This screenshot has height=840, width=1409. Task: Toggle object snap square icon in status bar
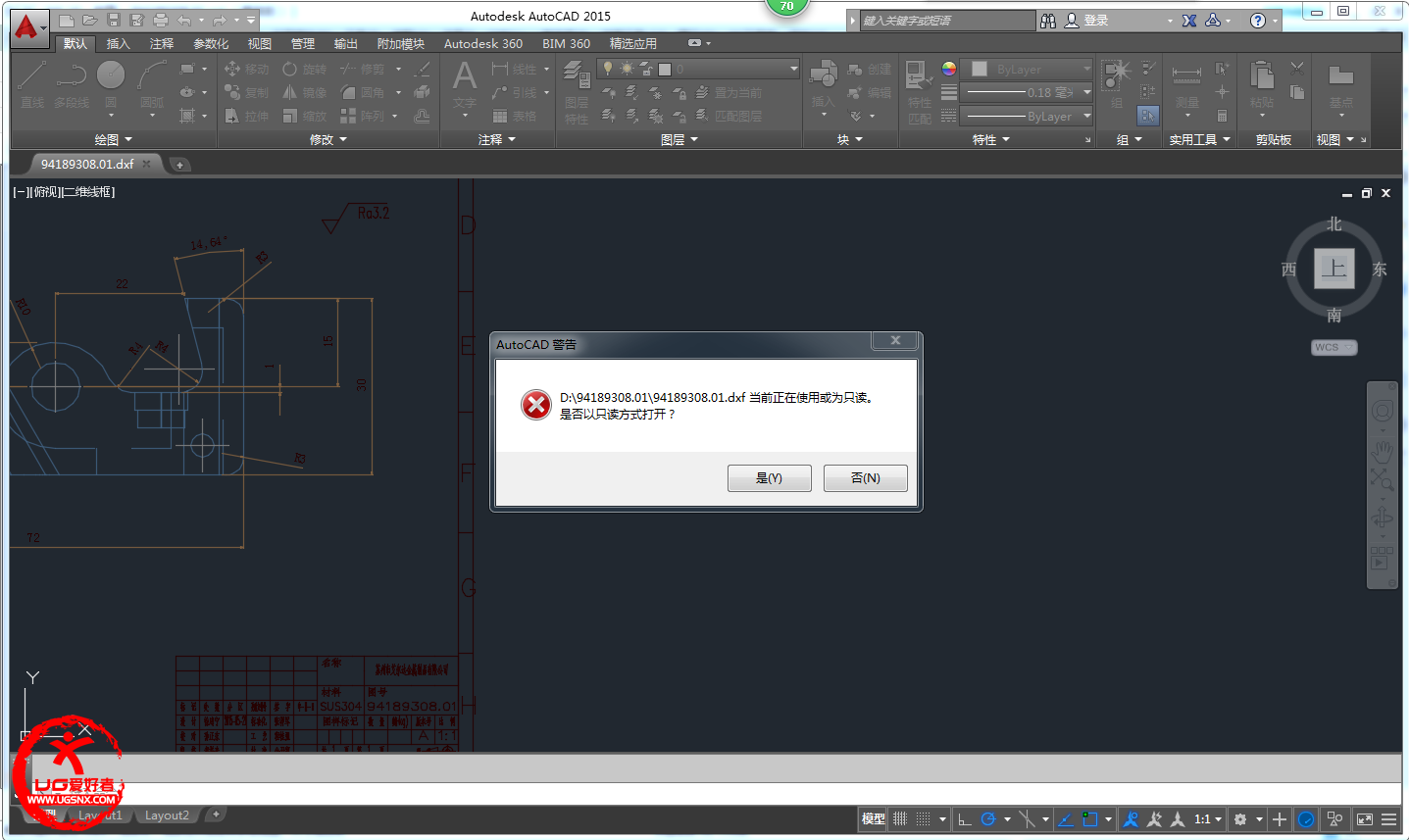pyautogui.click(x=1089, y=818)
